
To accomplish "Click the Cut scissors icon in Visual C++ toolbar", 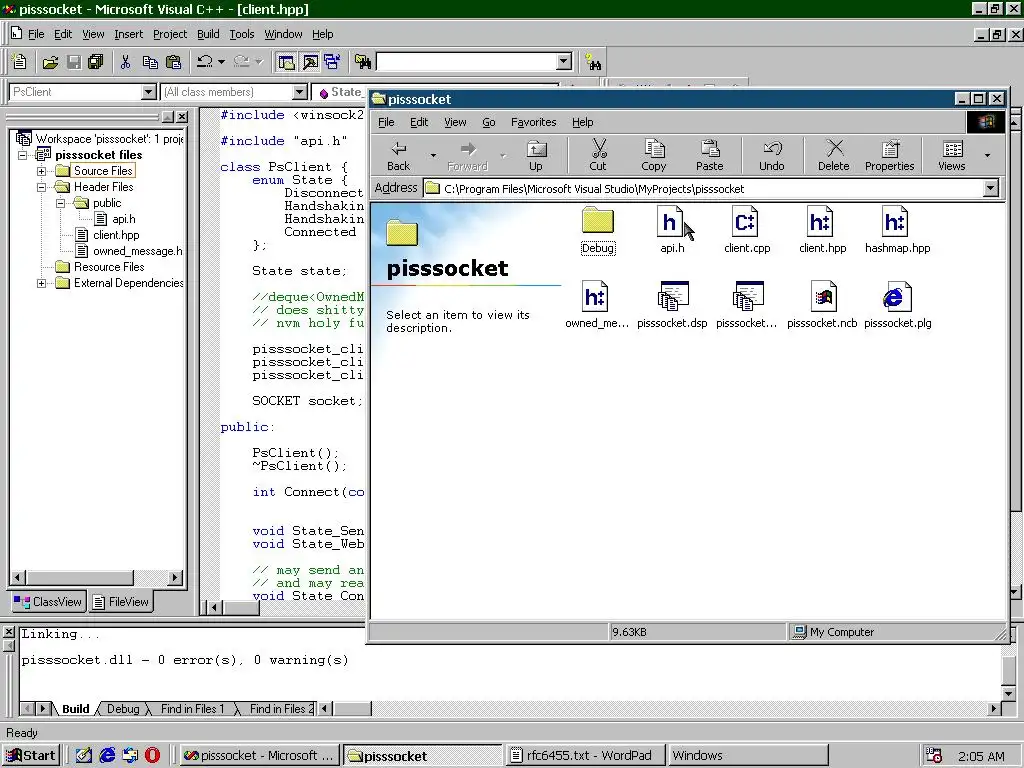I will (x=125, y=62).
